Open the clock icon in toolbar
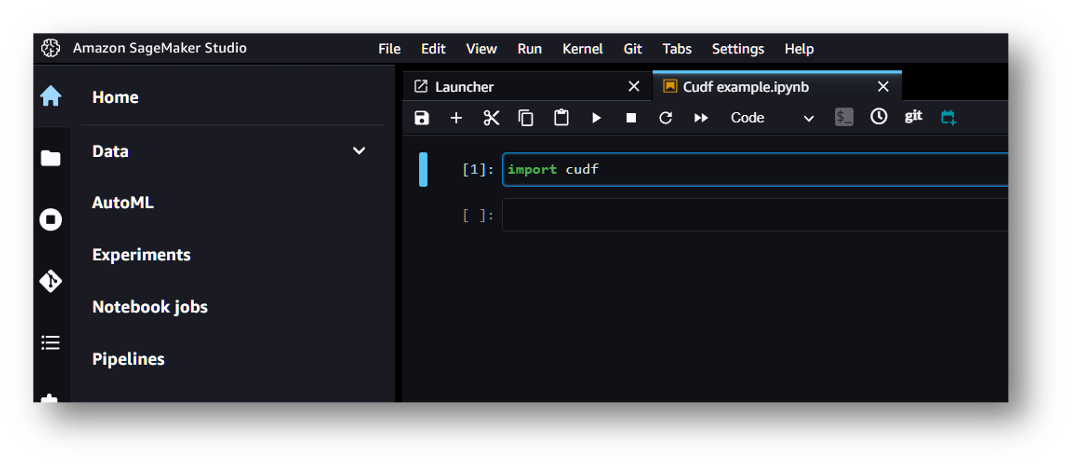The image size is (1075, 468). tap(879, 116)
